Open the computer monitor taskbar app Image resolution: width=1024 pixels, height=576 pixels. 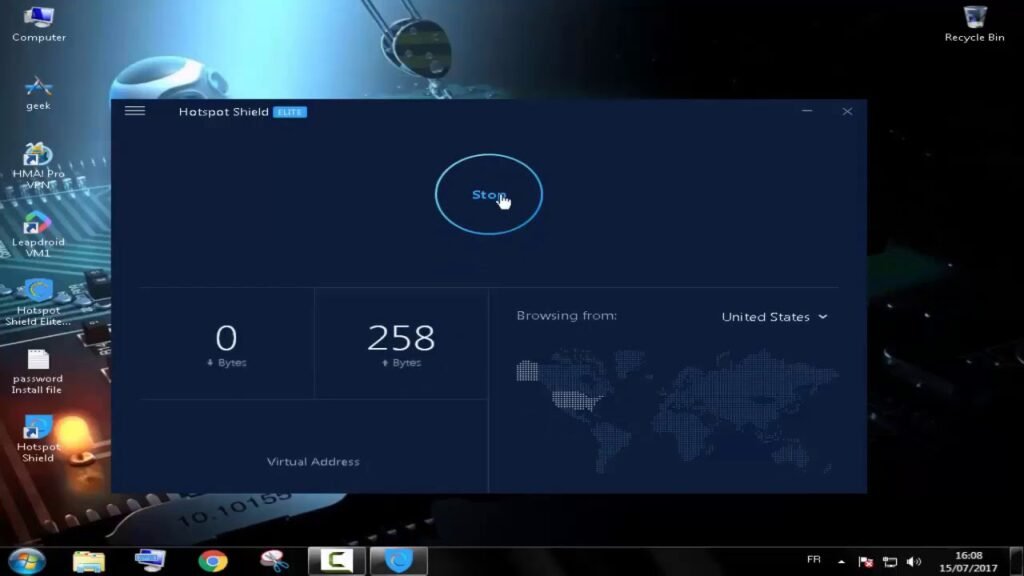click(x=150, y=561)
